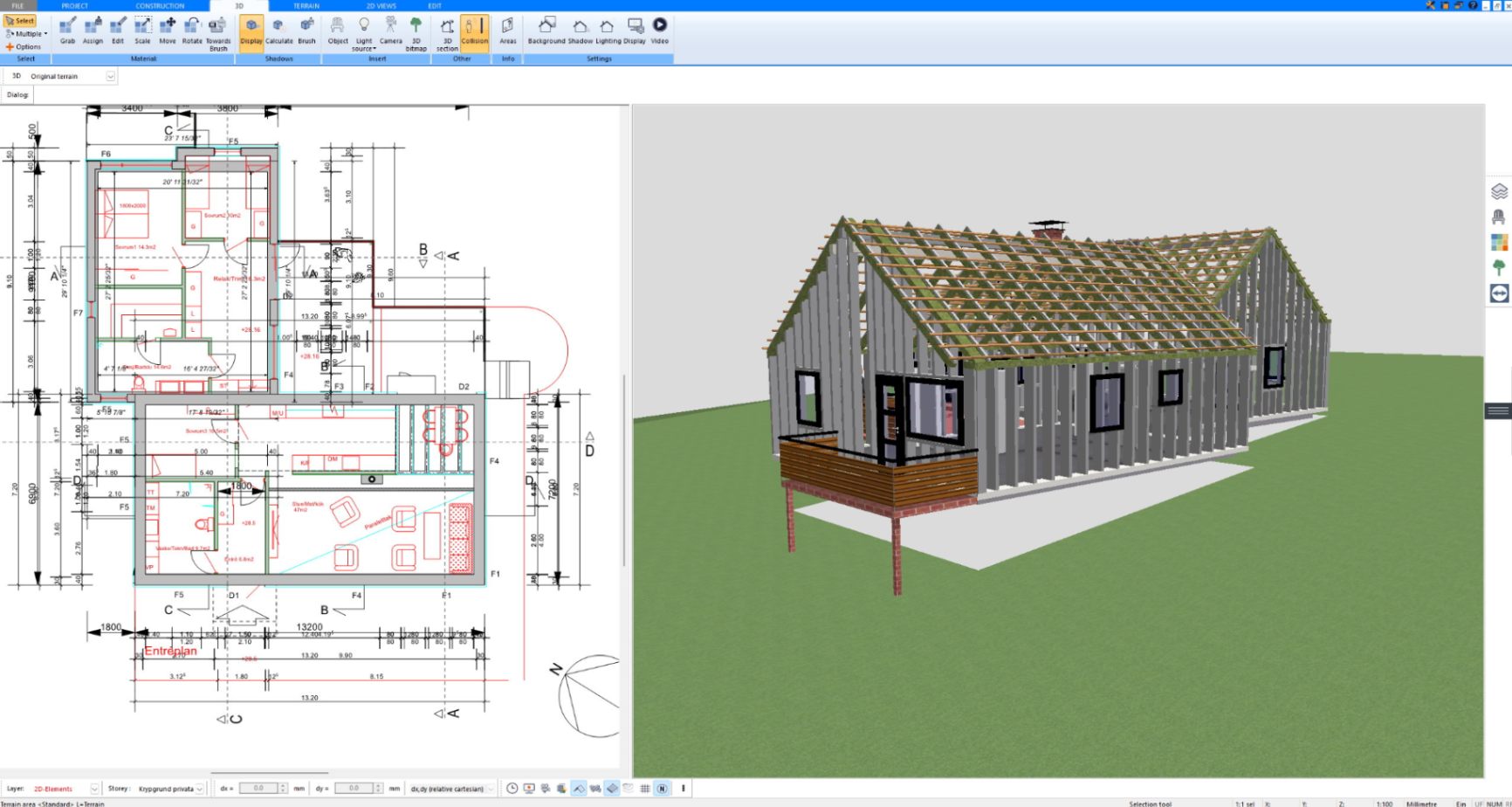The image size is (1512, 807).
Task: Select the material Rotate tool
Action: pyautogui.click(x=192, y=31)
